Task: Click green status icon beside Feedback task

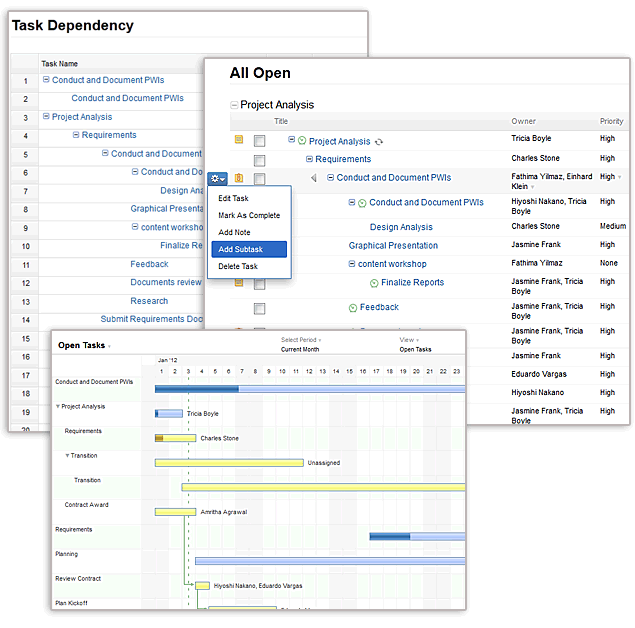Action: [352, 308]
